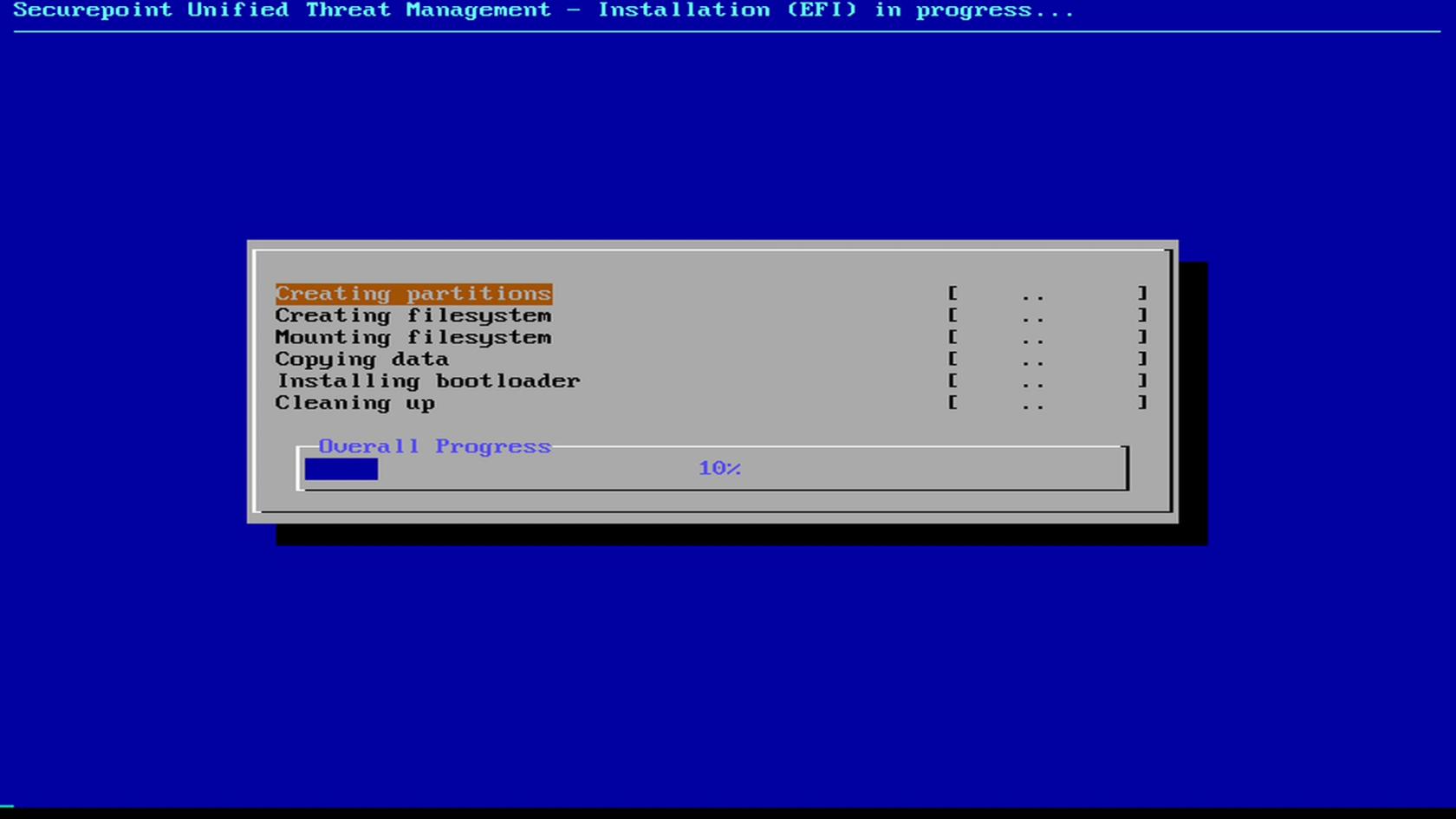This screenshot has height=819, width=1456.
Task: Click the opening bracket of Cleaning up status
Action: pos(952,403)
